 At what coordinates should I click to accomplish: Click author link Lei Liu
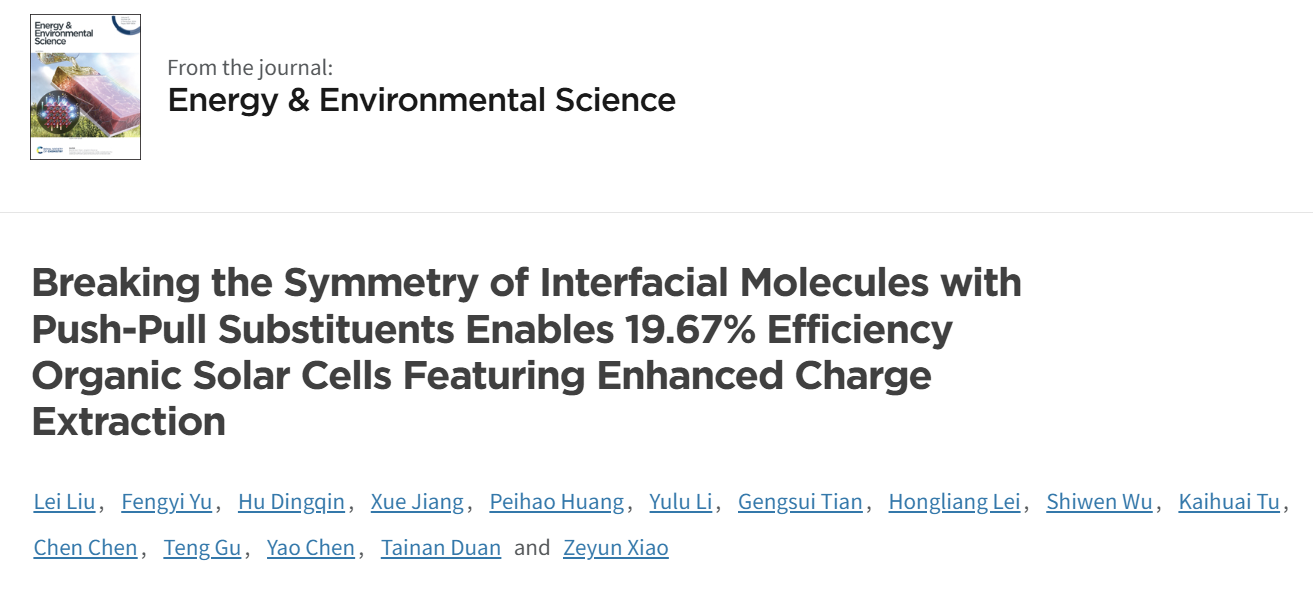(64, 502)
